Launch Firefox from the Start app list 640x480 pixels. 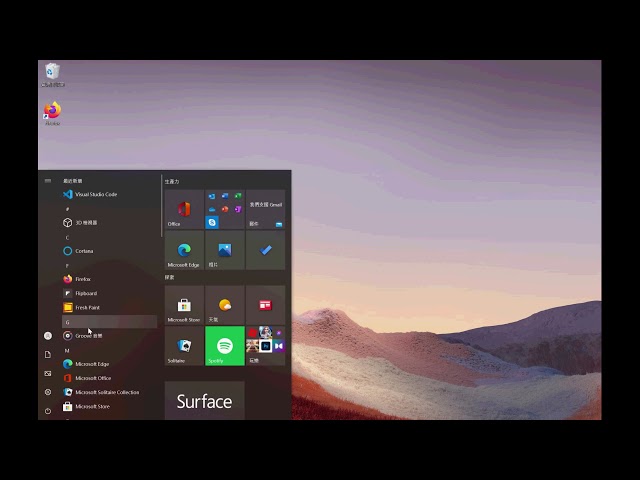109,279
